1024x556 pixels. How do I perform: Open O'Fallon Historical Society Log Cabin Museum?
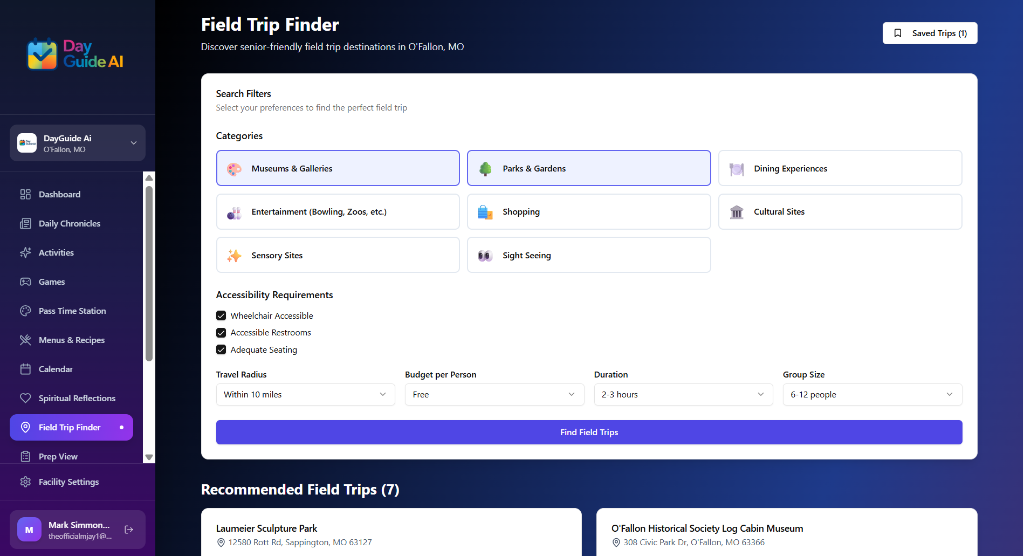[786, 532]
